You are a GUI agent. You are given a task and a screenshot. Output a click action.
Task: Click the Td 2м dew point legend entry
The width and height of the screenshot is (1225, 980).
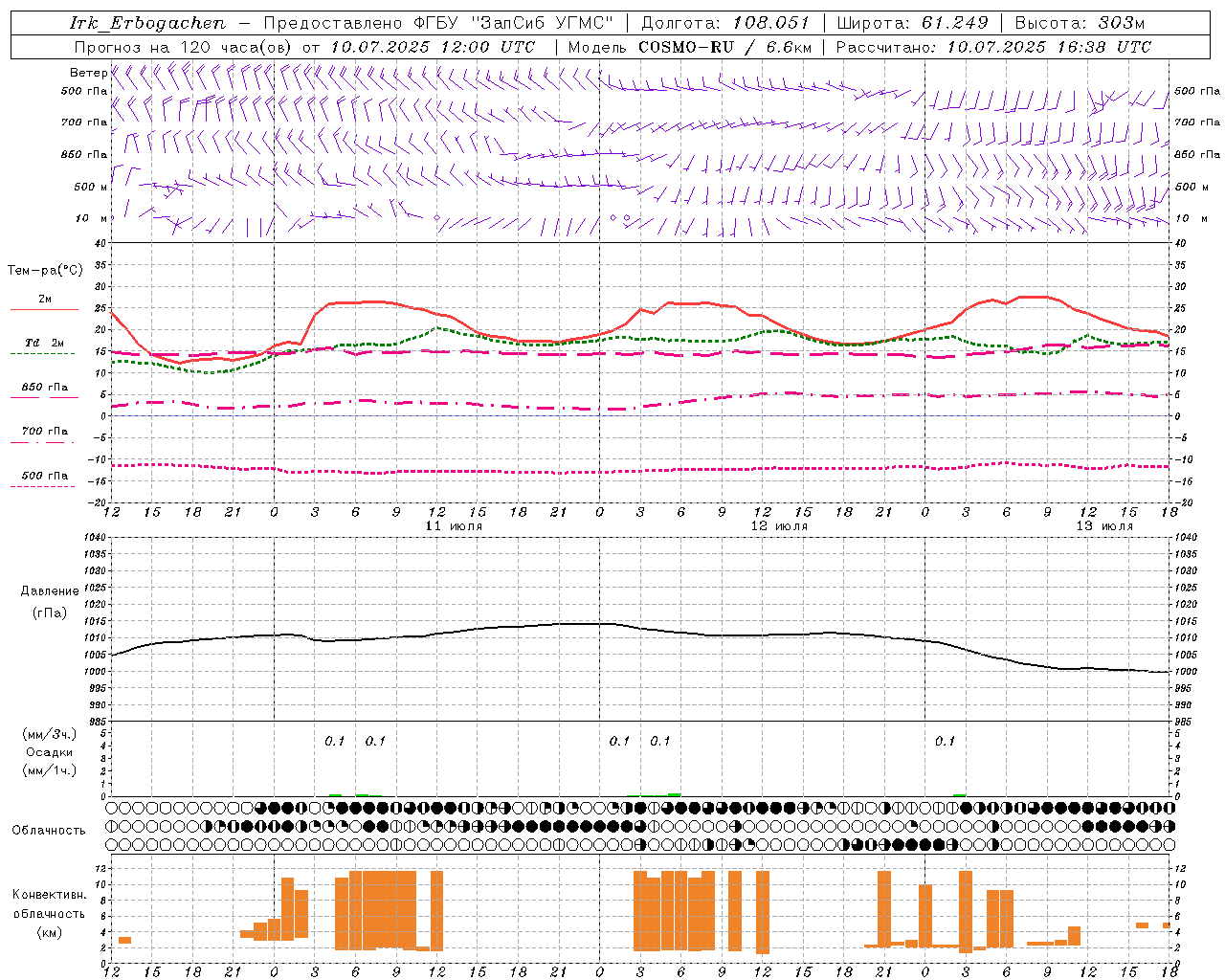pyautogui.click(x=44, y=343)
